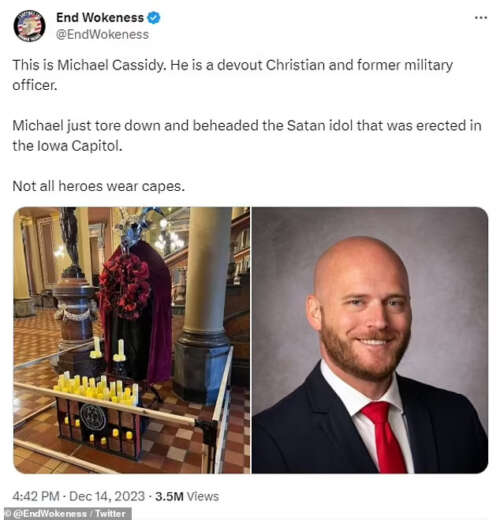Click the End Wokeness display name
Viewport: 500px width, 520px height.
[x=100, y=18]
